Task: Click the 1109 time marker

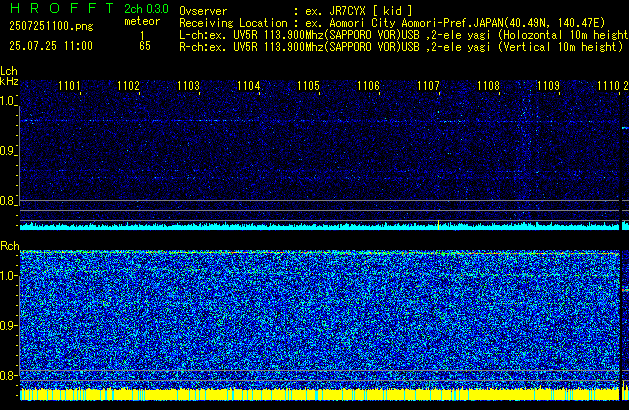Action: click(548, 86)
